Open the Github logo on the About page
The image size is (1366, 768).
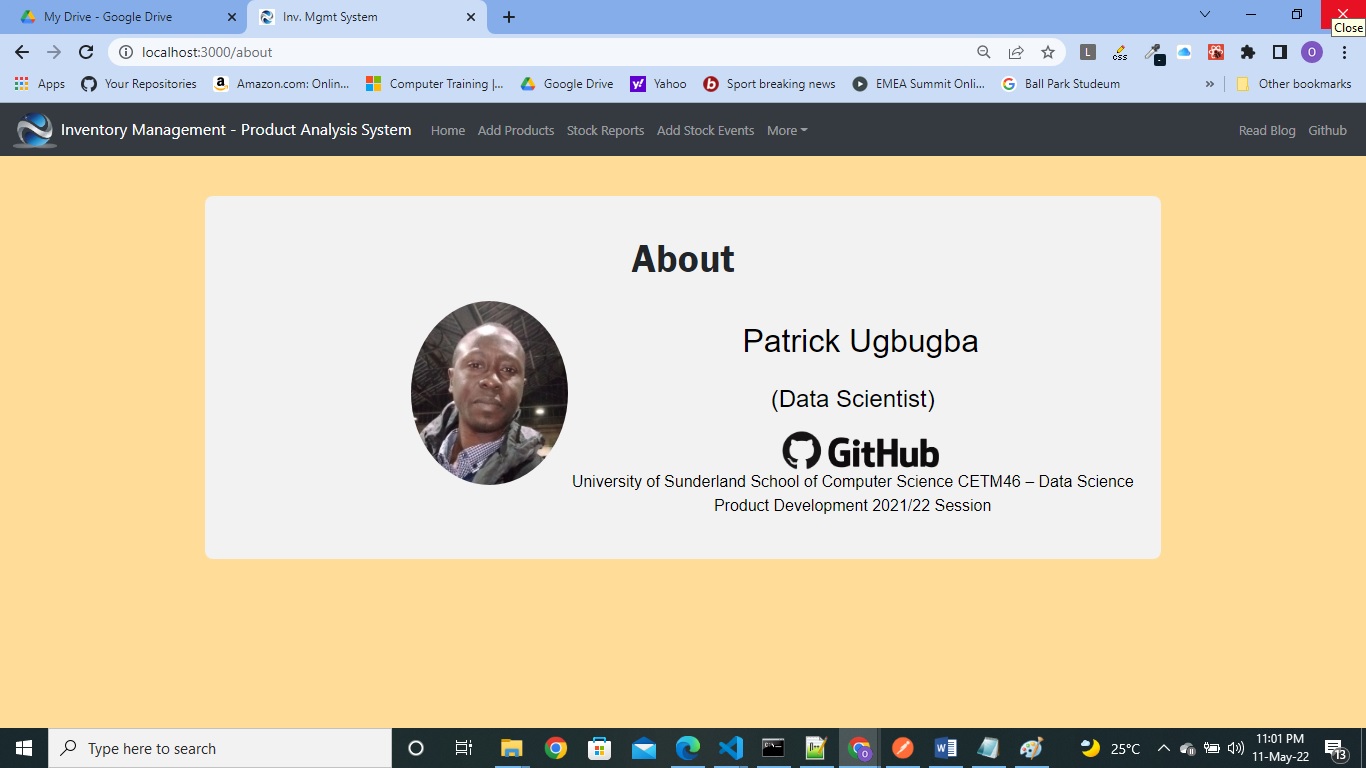point(860,450)
